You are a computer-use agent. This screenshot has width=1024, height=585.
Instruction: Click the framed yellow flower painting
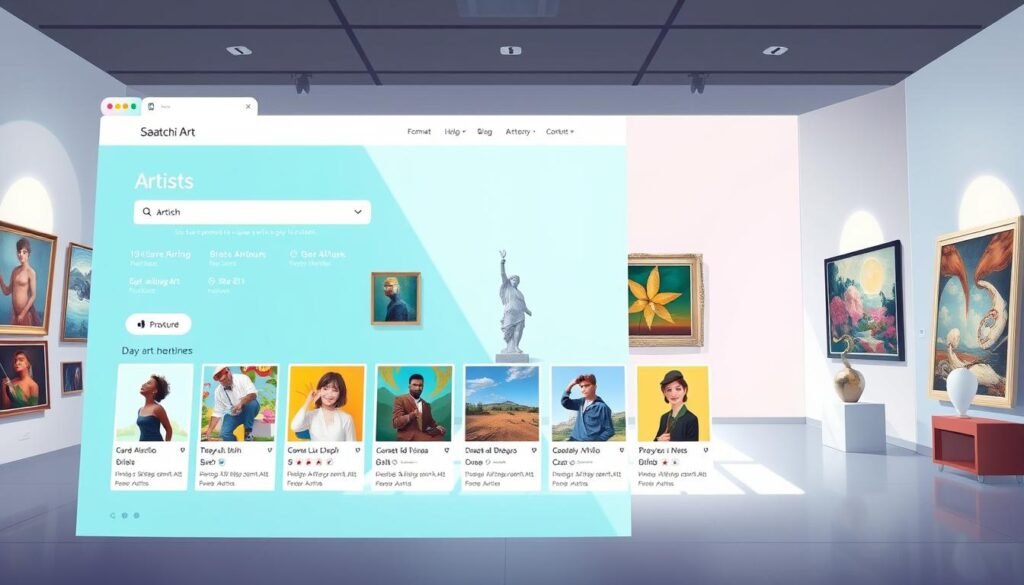click(x=665, y=300)
